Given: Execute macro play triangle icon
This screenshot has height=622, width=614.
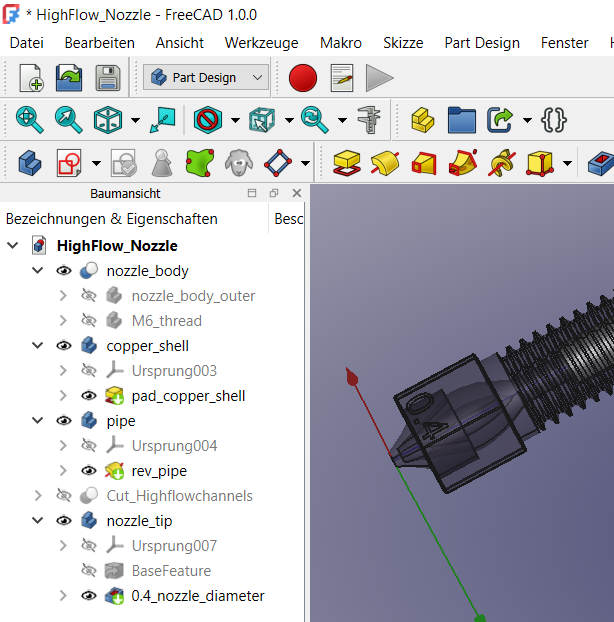Looking at the screenshot, I should pos(379,78).
